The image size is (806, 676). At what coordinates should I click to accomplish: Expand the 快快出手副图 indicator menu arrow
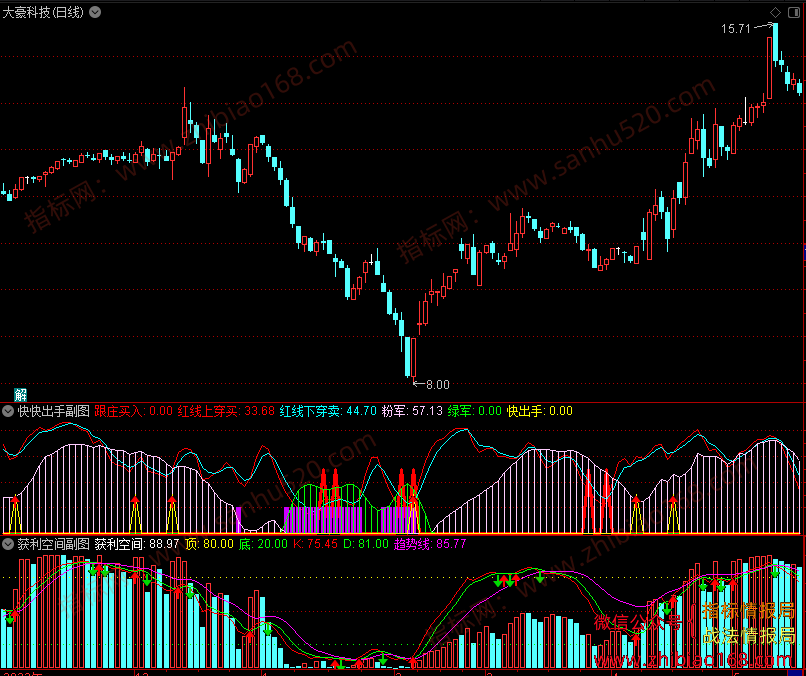coord(8,411)
